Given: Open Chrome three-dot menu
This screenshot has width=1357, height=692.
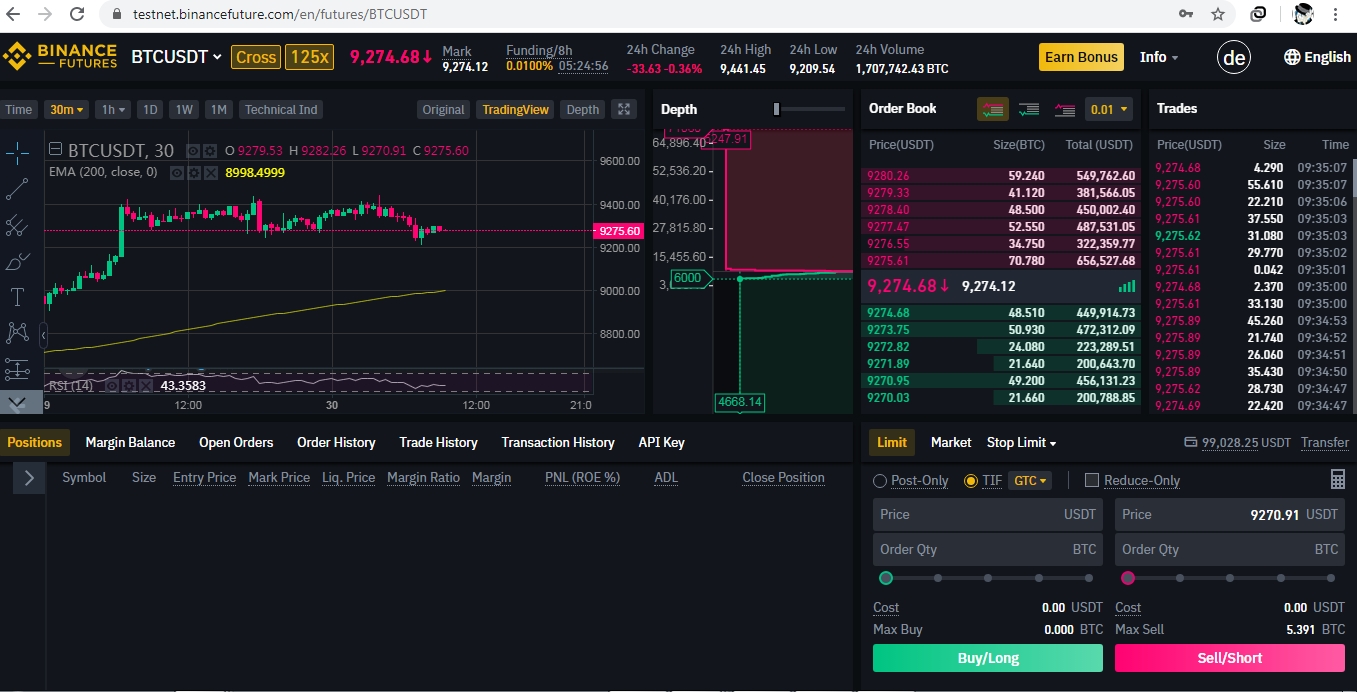Looking at the screenshot, I should tap(1336, 14).
